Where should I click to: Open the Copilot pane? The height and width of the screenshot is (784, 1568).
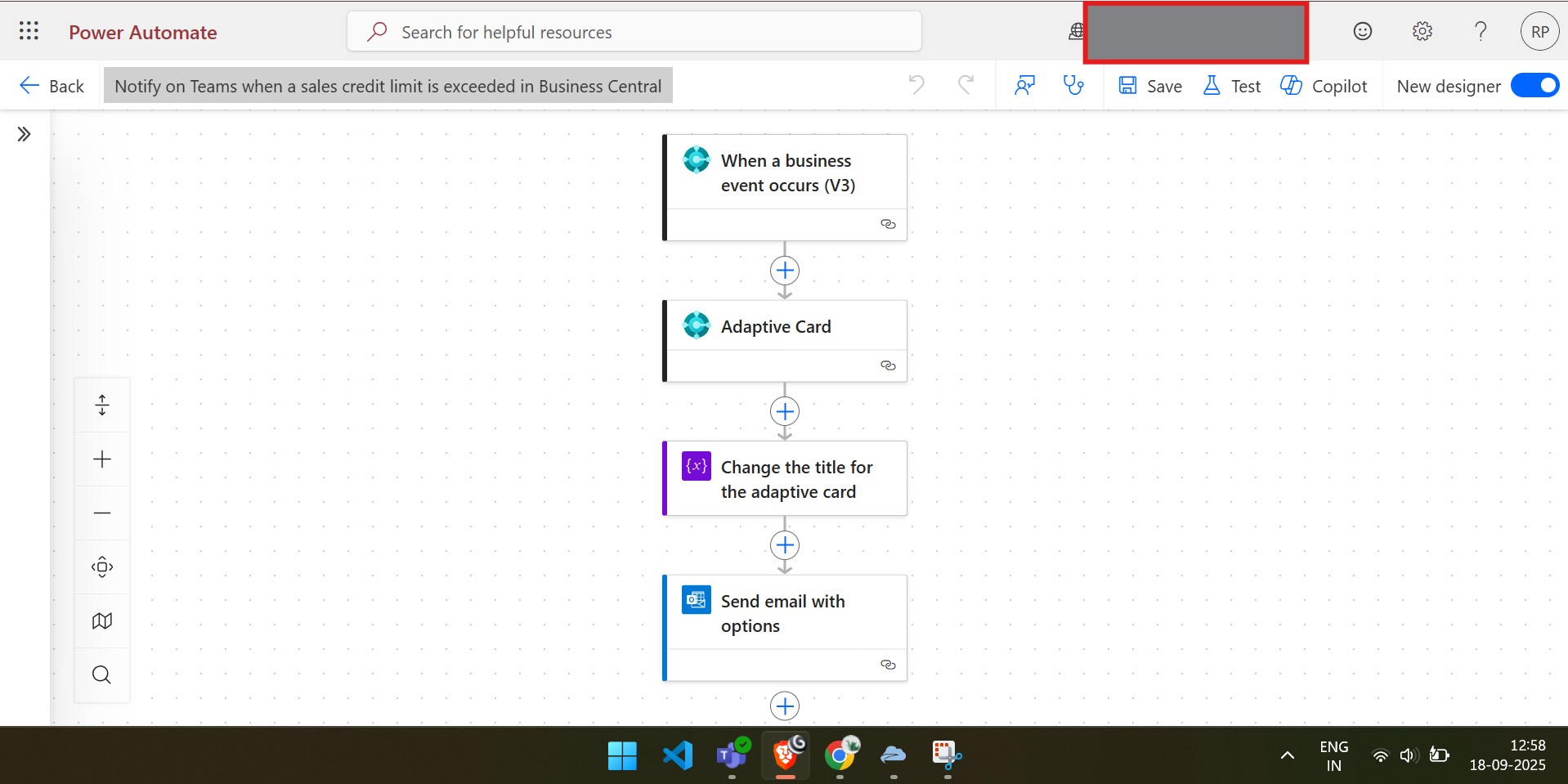[1324, 86]
